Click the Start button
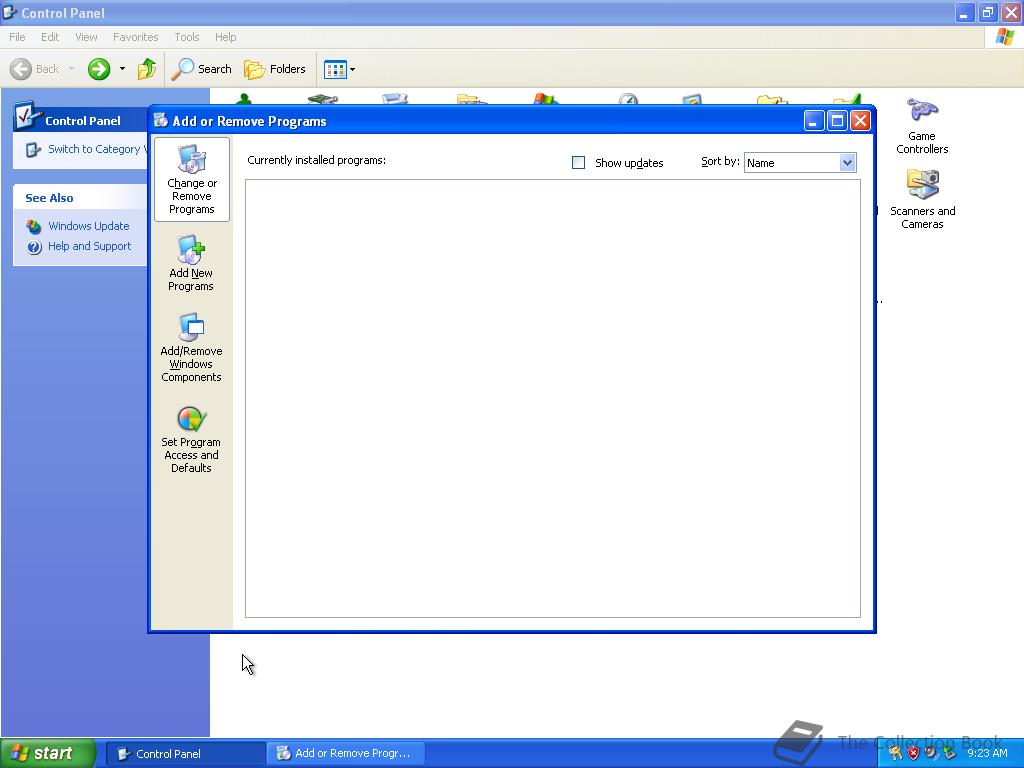The width and height of the screenshot is (1024, 768). [48, 754]
